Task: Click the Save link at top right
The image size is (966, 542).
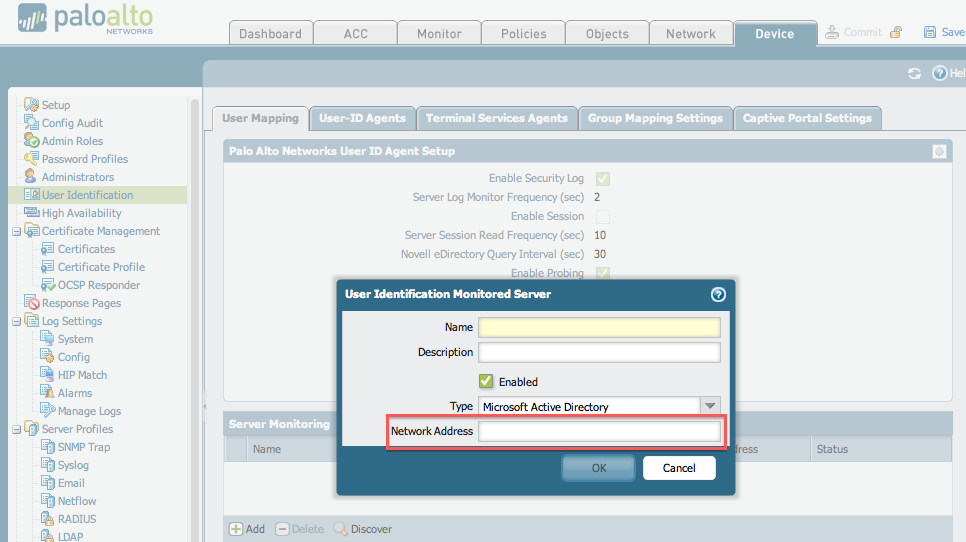Action: (944, 32)
